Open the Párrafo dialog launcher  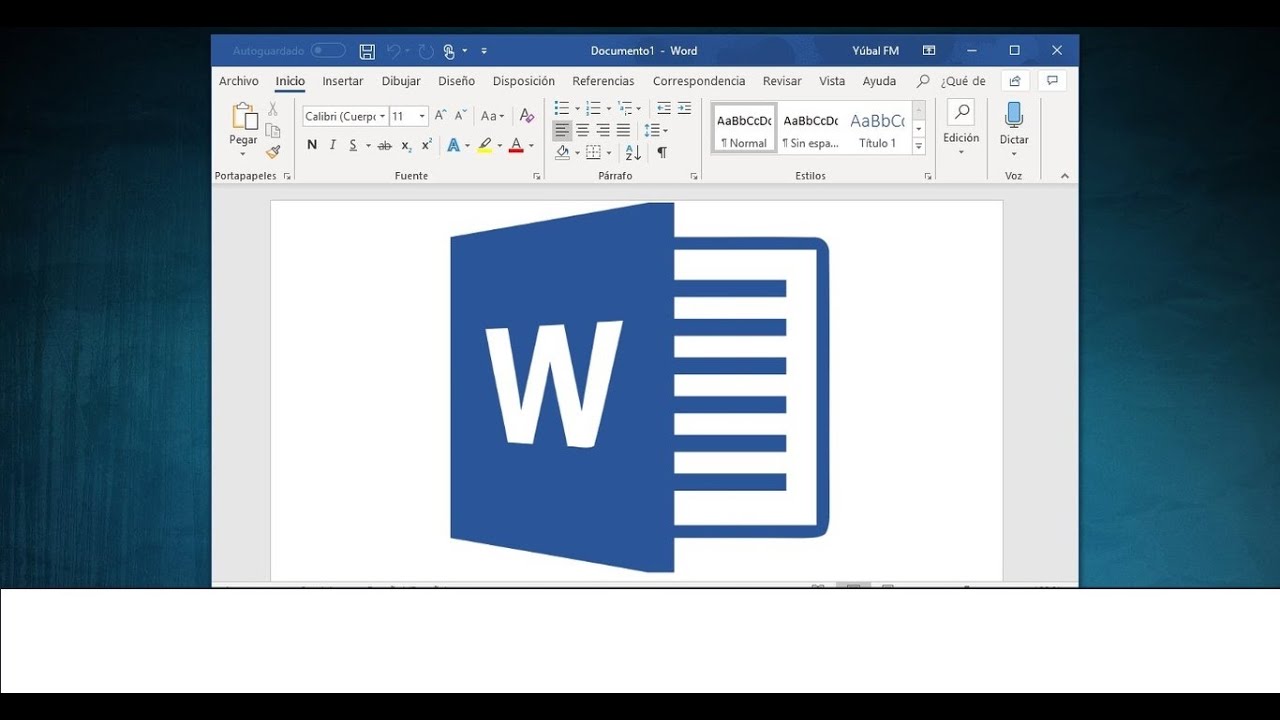click(694, 176)
